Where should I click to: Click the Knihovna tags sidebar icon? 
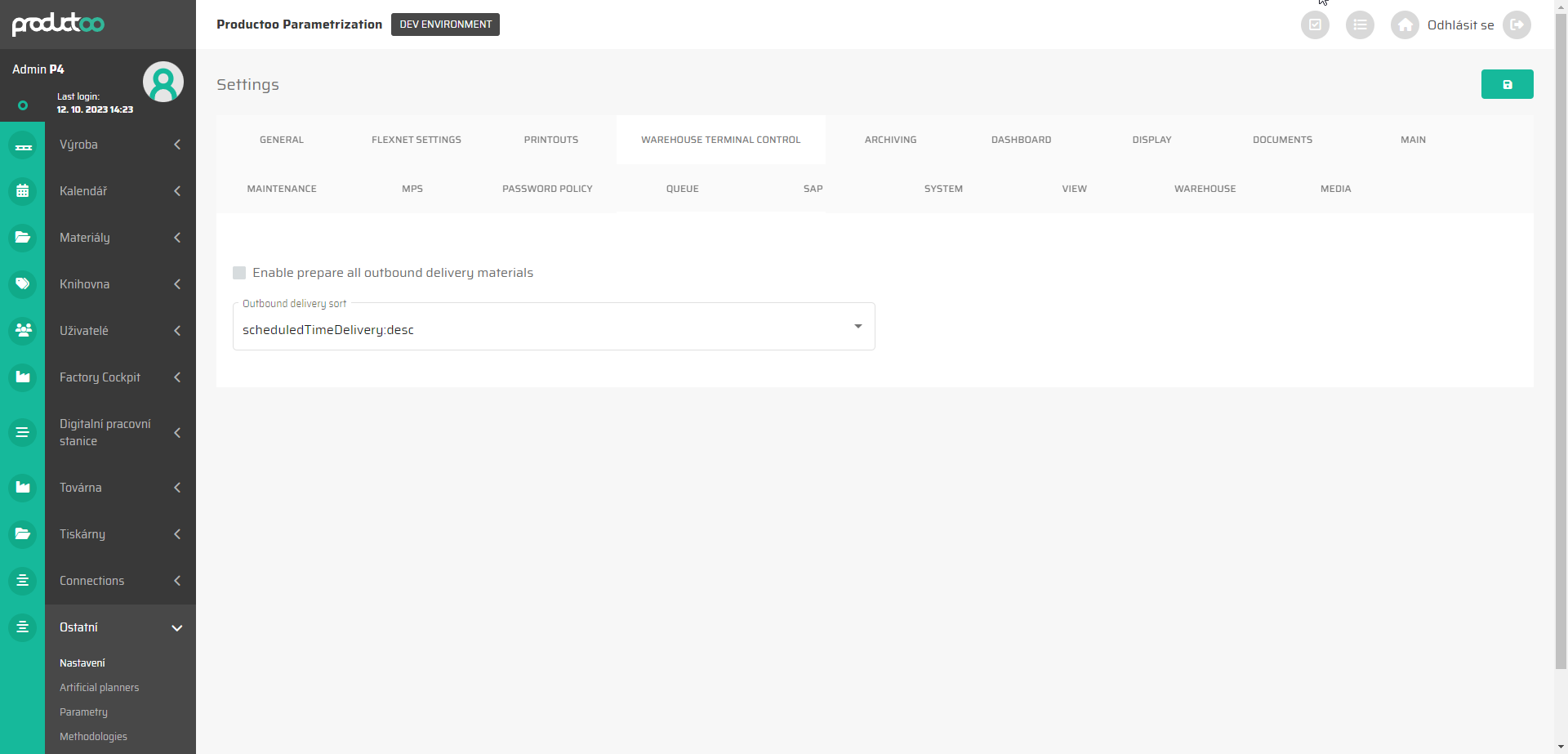coord(23,284)
